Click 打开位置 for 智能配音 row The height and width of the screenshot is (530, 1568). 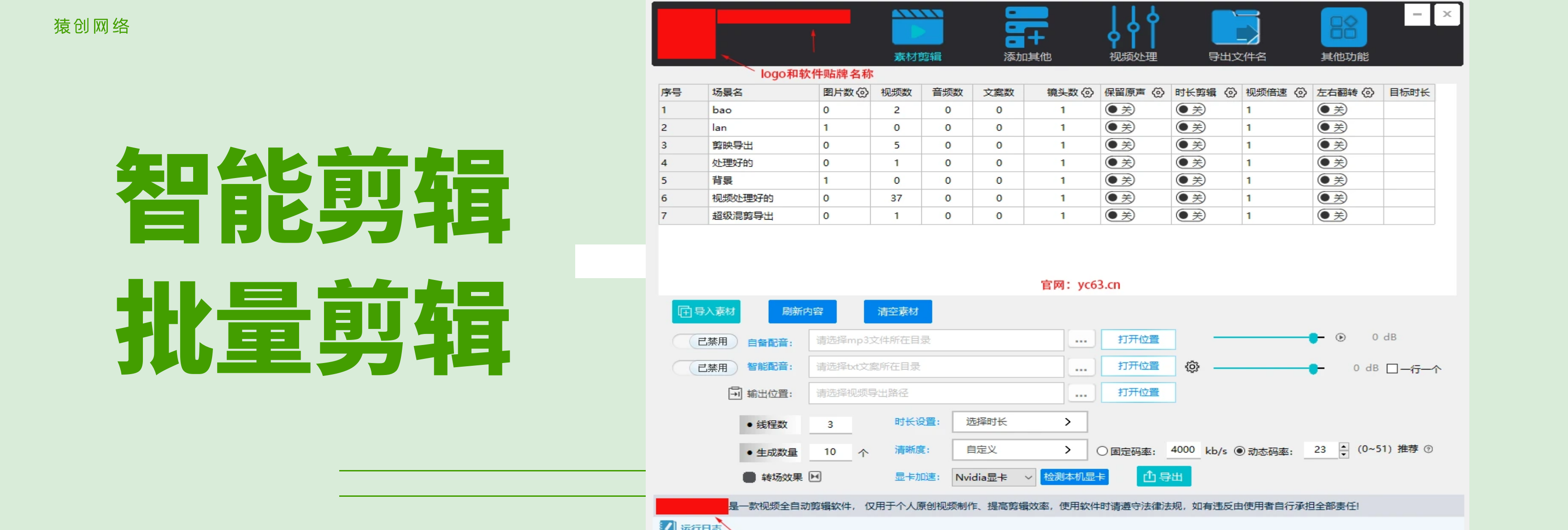(x=1138, y=366)
